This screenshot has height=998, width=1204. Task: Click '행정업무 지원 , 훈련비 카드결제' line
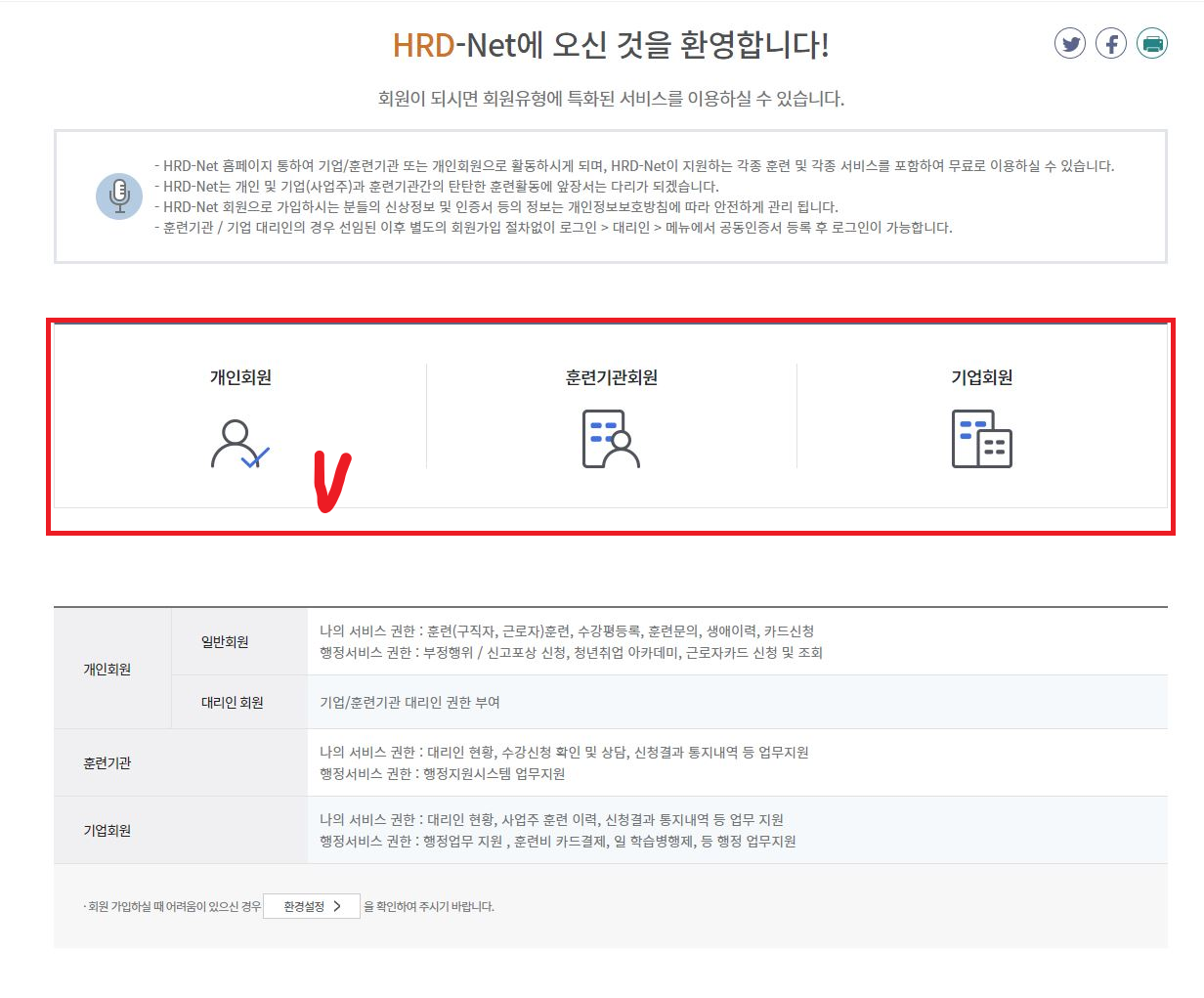pos(558,842)
